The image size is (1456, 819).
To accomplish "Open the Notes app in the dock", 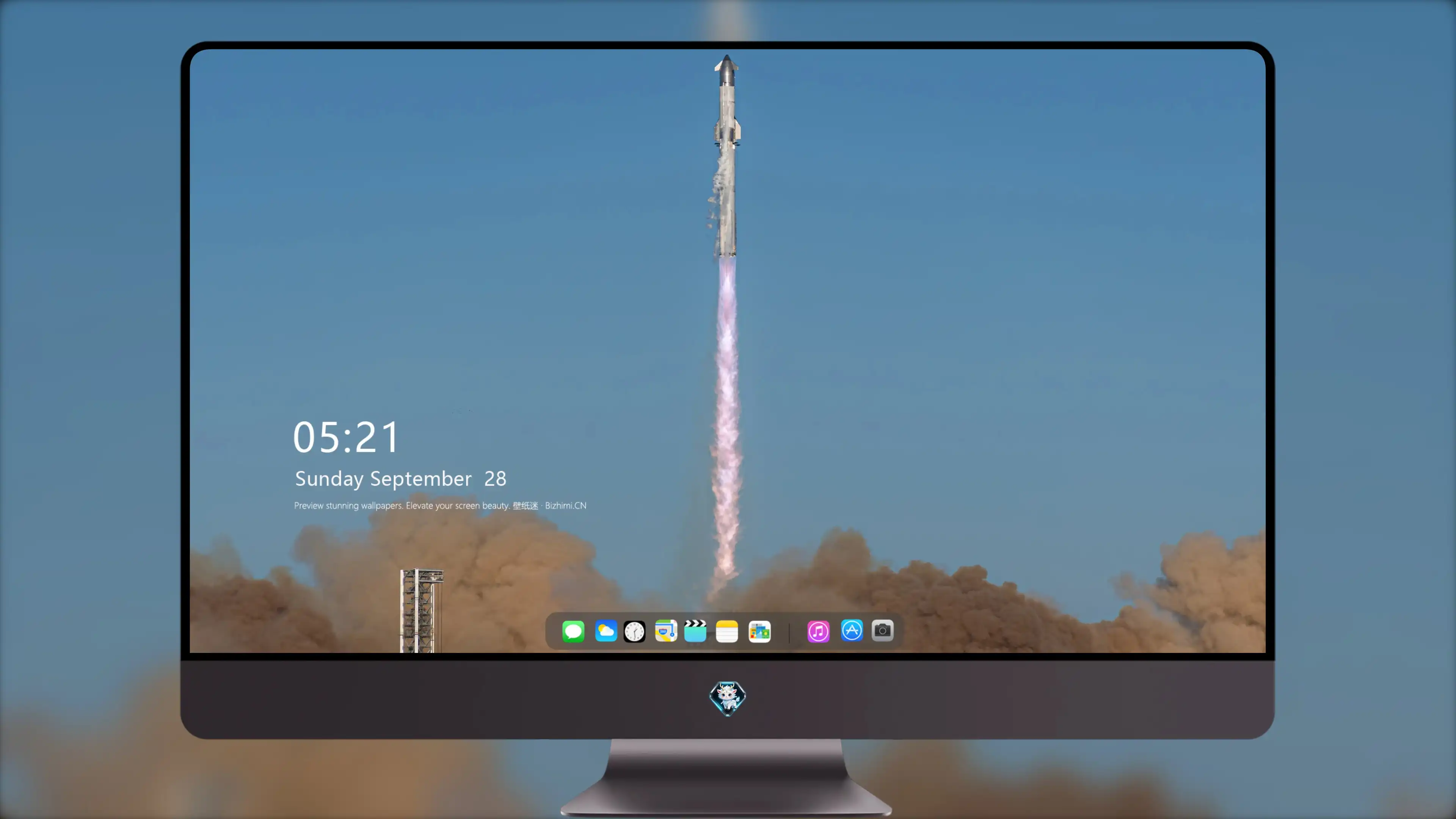I will pyautogui.click(x=727, y=631).
